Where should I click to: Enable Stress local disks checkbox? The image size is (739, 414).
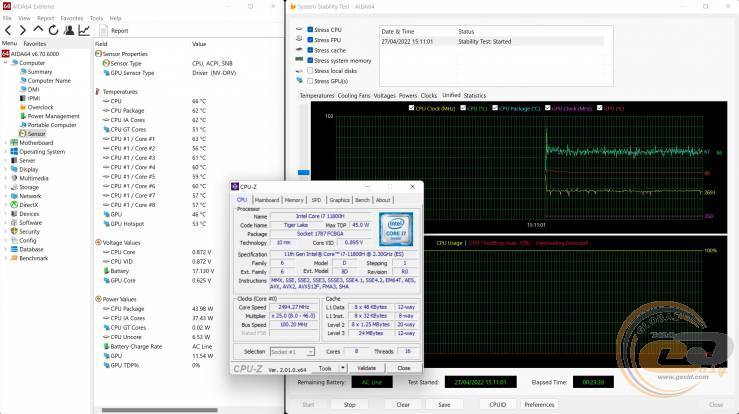310,71
